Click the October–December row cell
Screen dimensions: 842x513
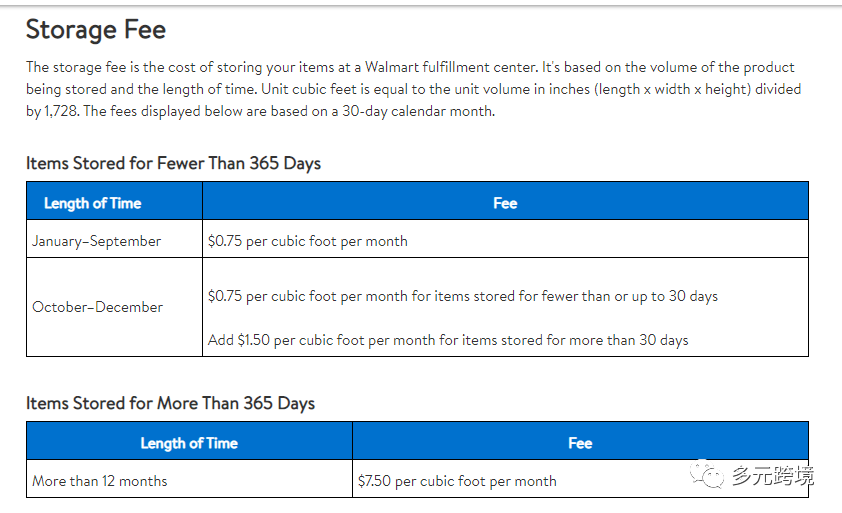(114, 307)
